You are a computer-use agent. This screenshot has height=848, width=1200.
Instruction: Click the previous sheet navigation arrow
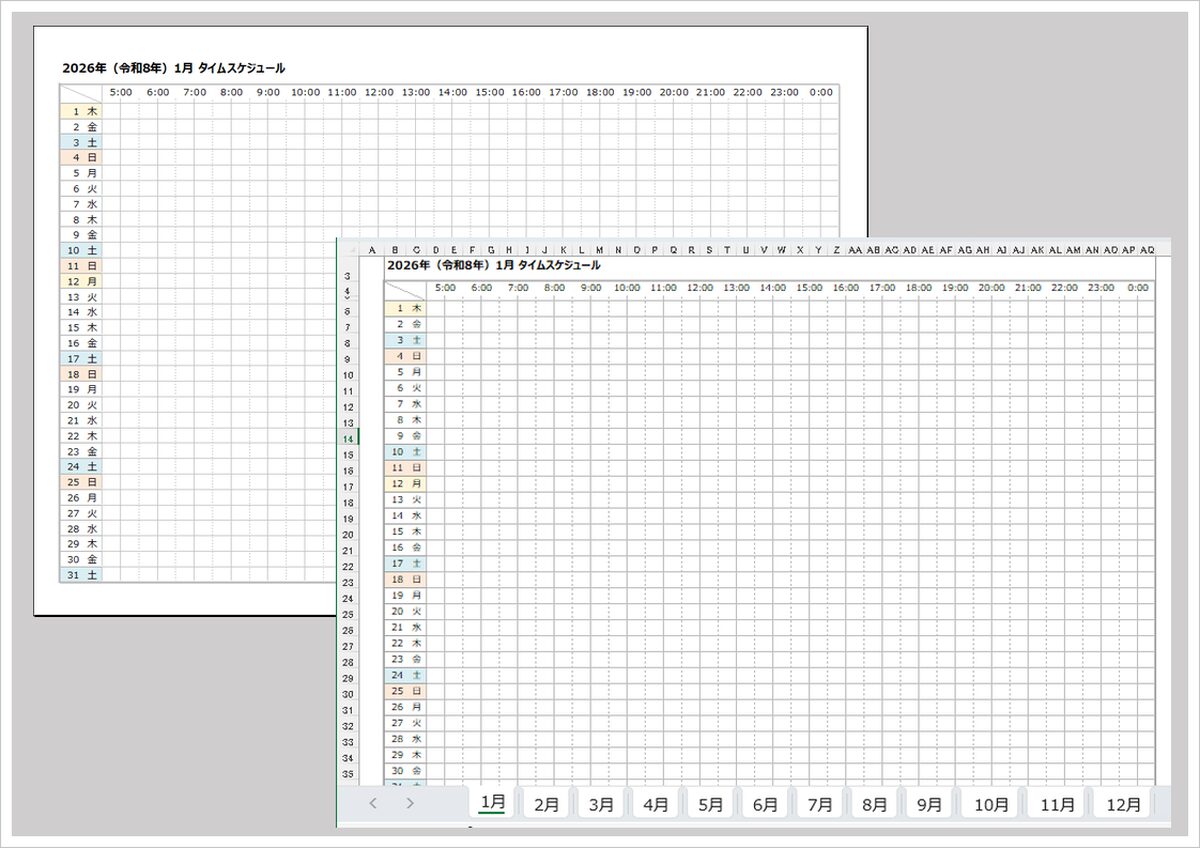(375, 803)
